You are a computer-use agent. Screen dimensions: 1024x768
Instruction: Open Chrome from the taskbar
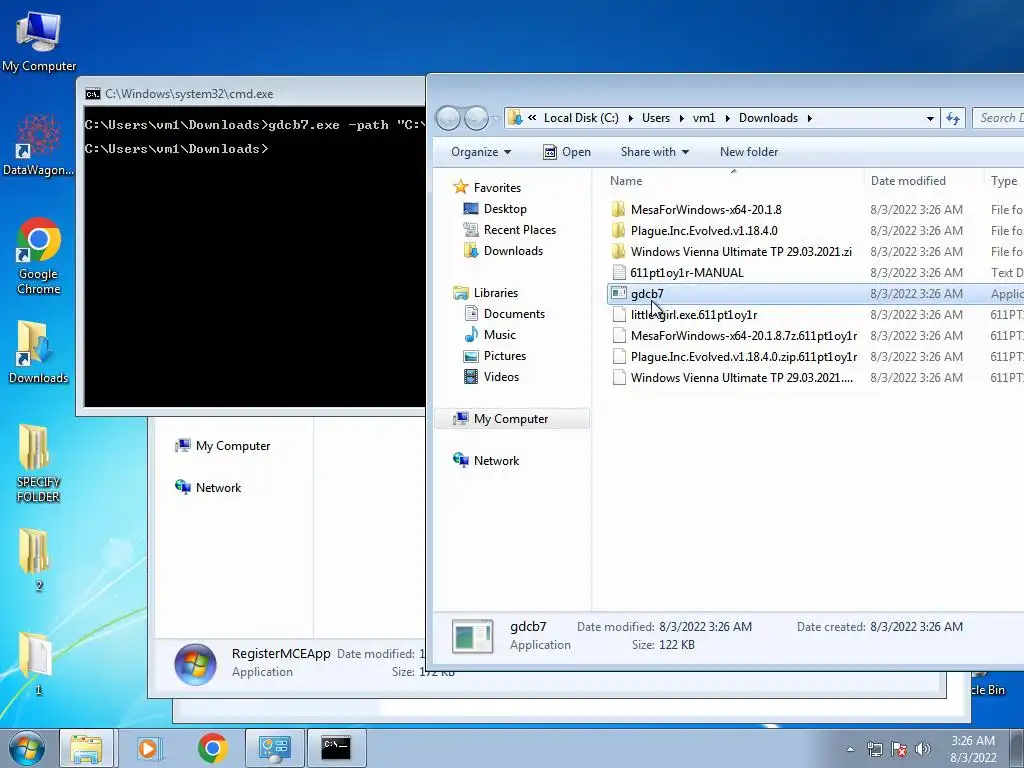click(x=213, y=748)
